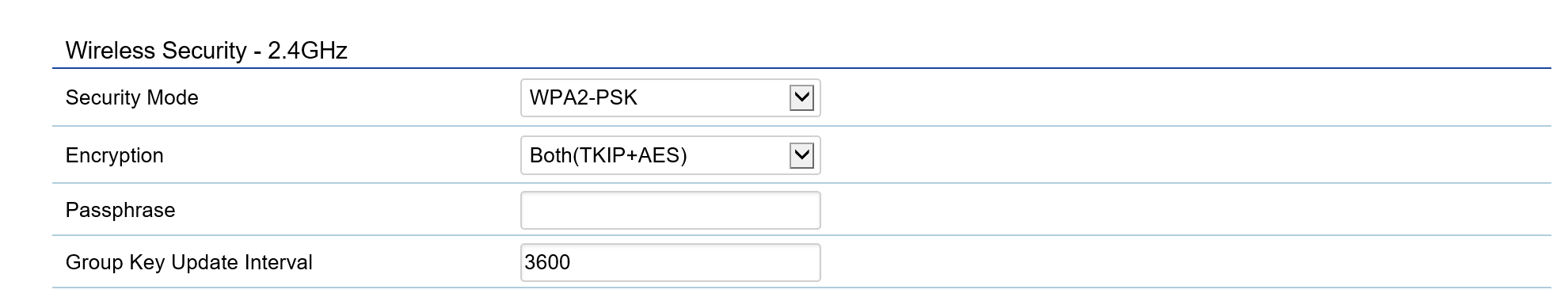The width and height of the screenshot is (1568, 301).
Task: Click the Passphrase label text
Action: [x=120, y=210]
